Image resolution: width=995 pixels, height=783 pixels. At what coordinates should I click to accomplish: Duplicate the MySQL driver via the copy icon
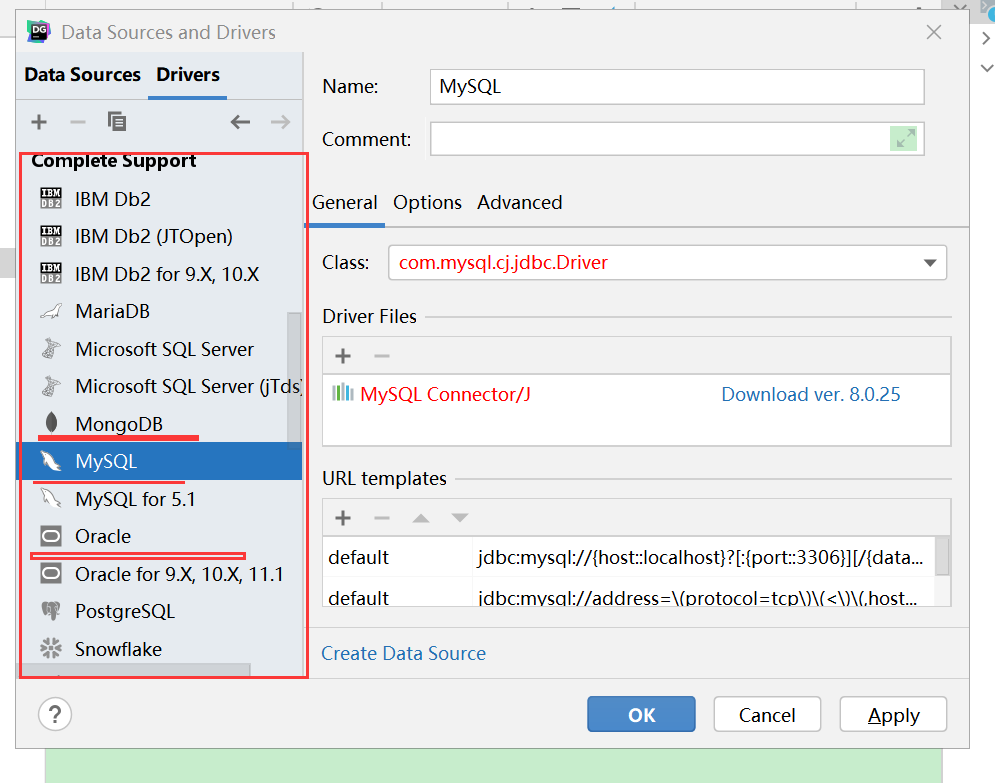(116, 121)
